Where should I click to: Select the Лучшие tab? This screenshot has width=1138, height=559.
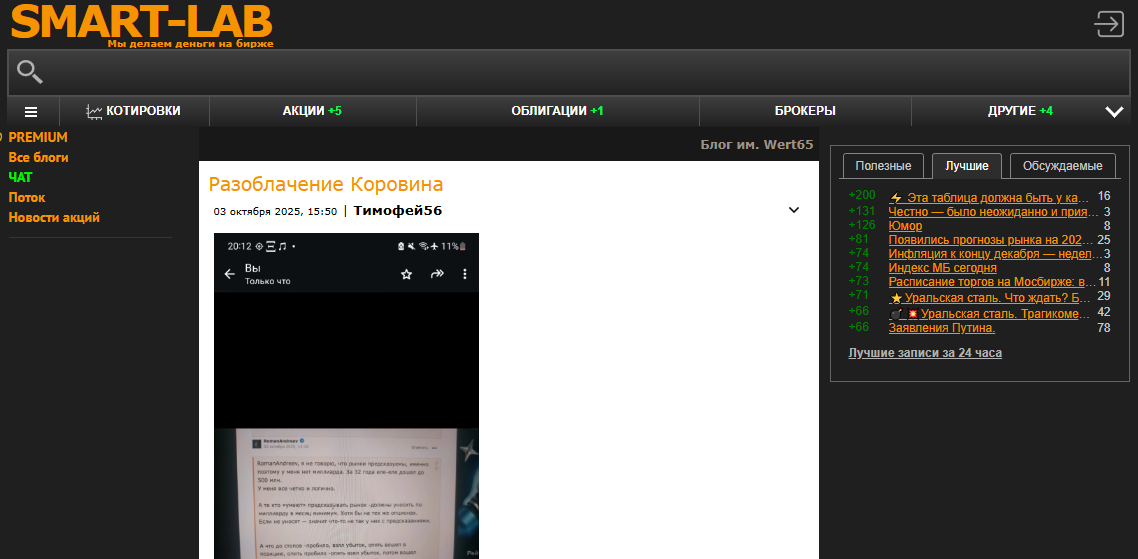click(x=967, y=166)
